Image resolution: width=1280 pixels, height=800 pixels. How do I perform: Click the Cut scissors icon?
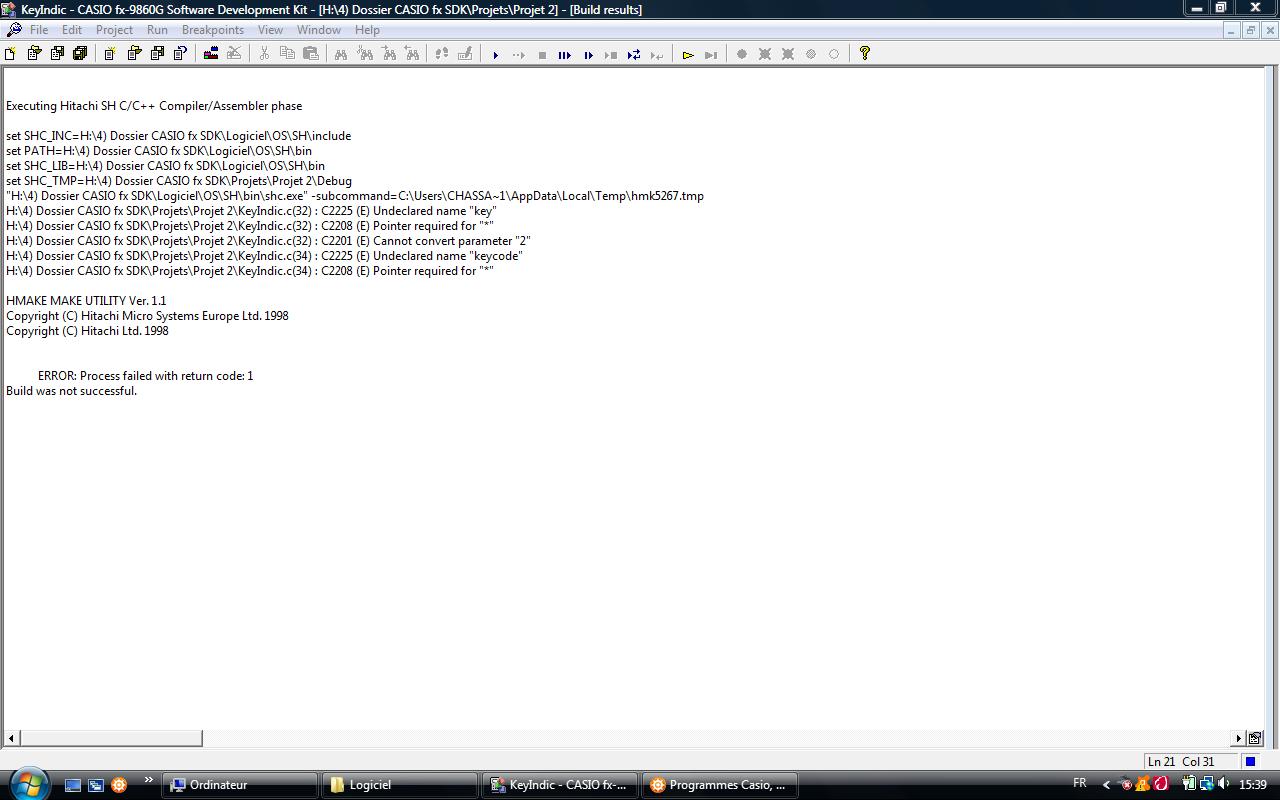coord(264,54)
